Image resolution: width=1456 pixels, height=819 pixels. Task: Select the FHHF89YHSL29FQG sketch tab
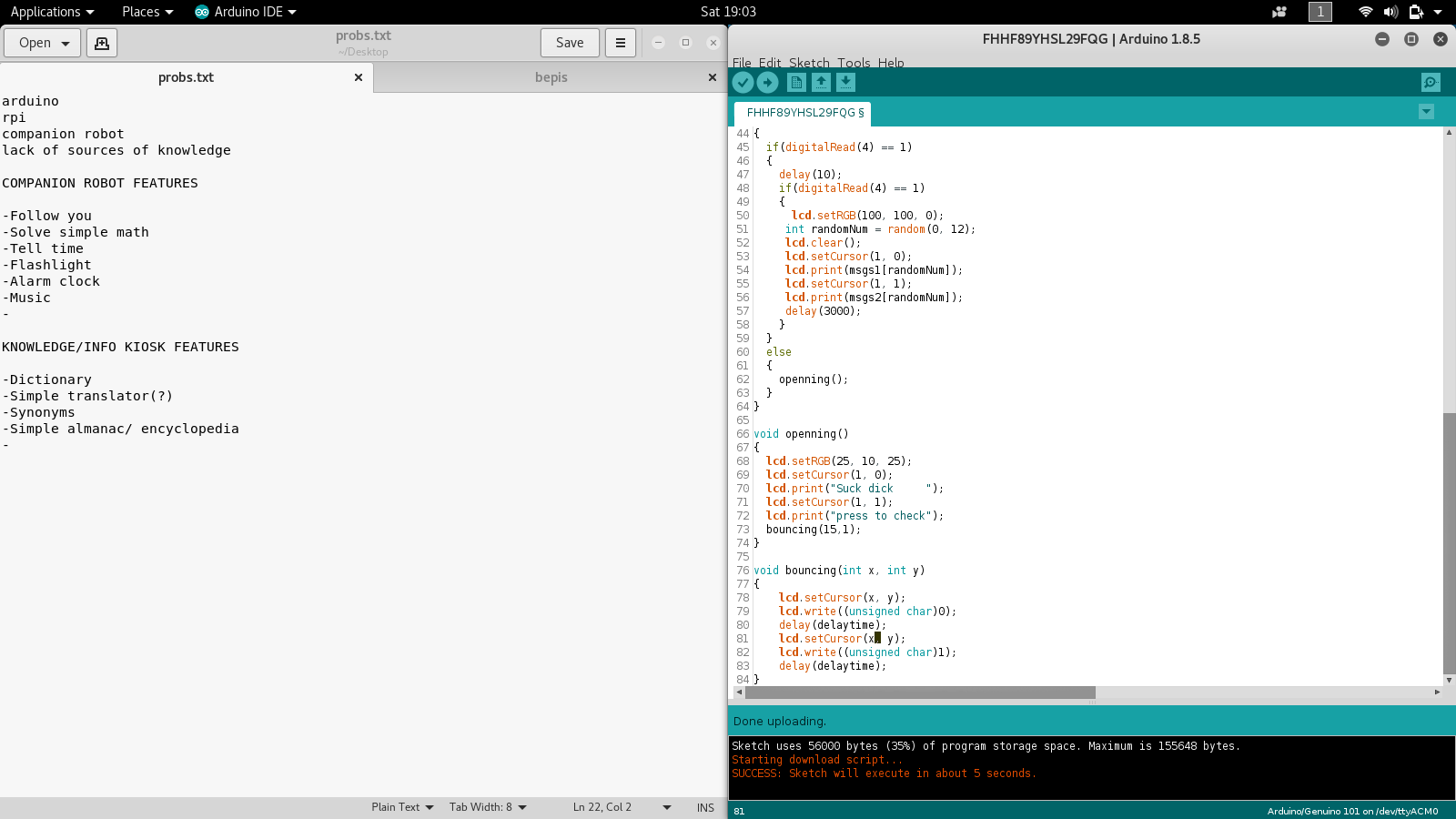(x=804, y=113)
